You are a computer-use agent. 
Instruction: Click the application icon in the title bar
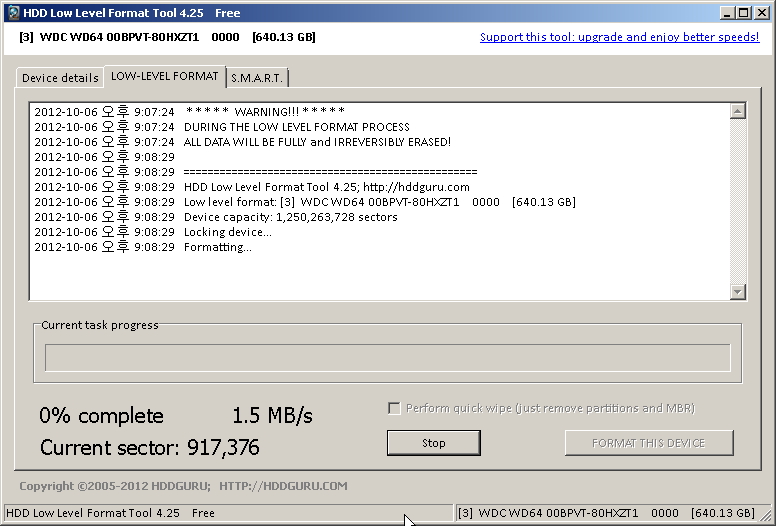[13, 13]
